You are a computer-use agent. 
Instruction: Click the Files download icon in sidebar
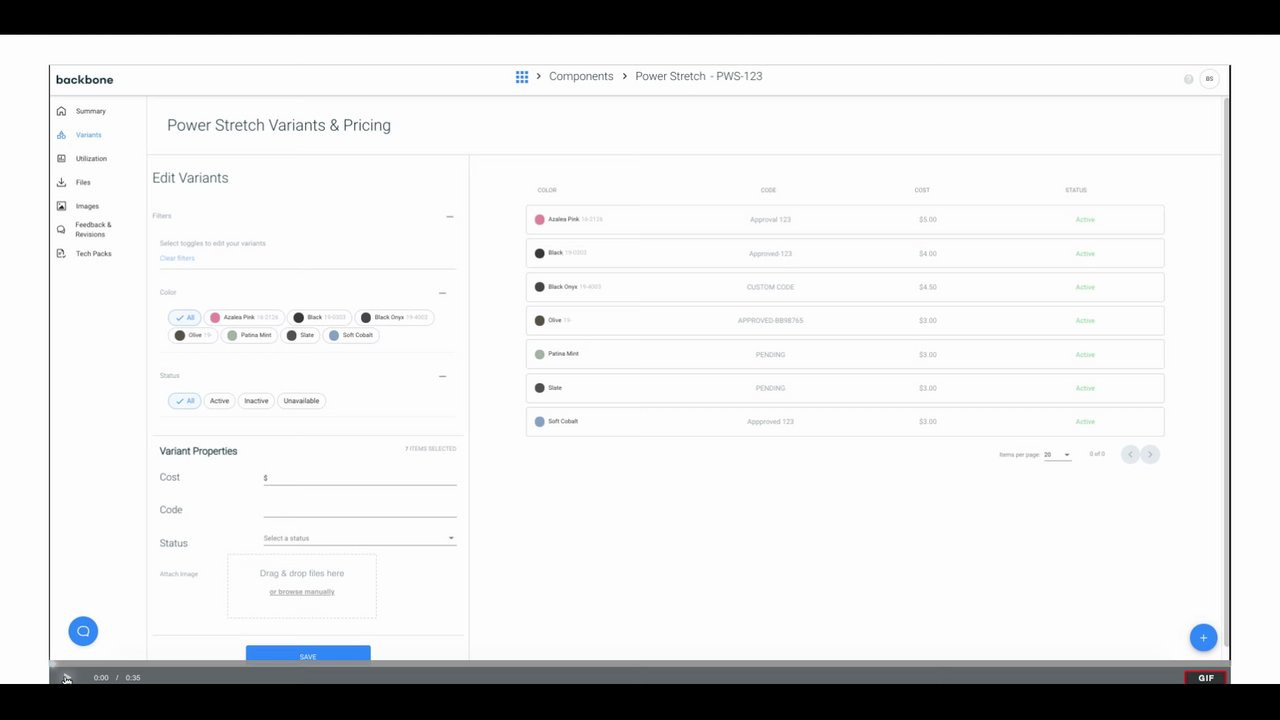[61, 182]
